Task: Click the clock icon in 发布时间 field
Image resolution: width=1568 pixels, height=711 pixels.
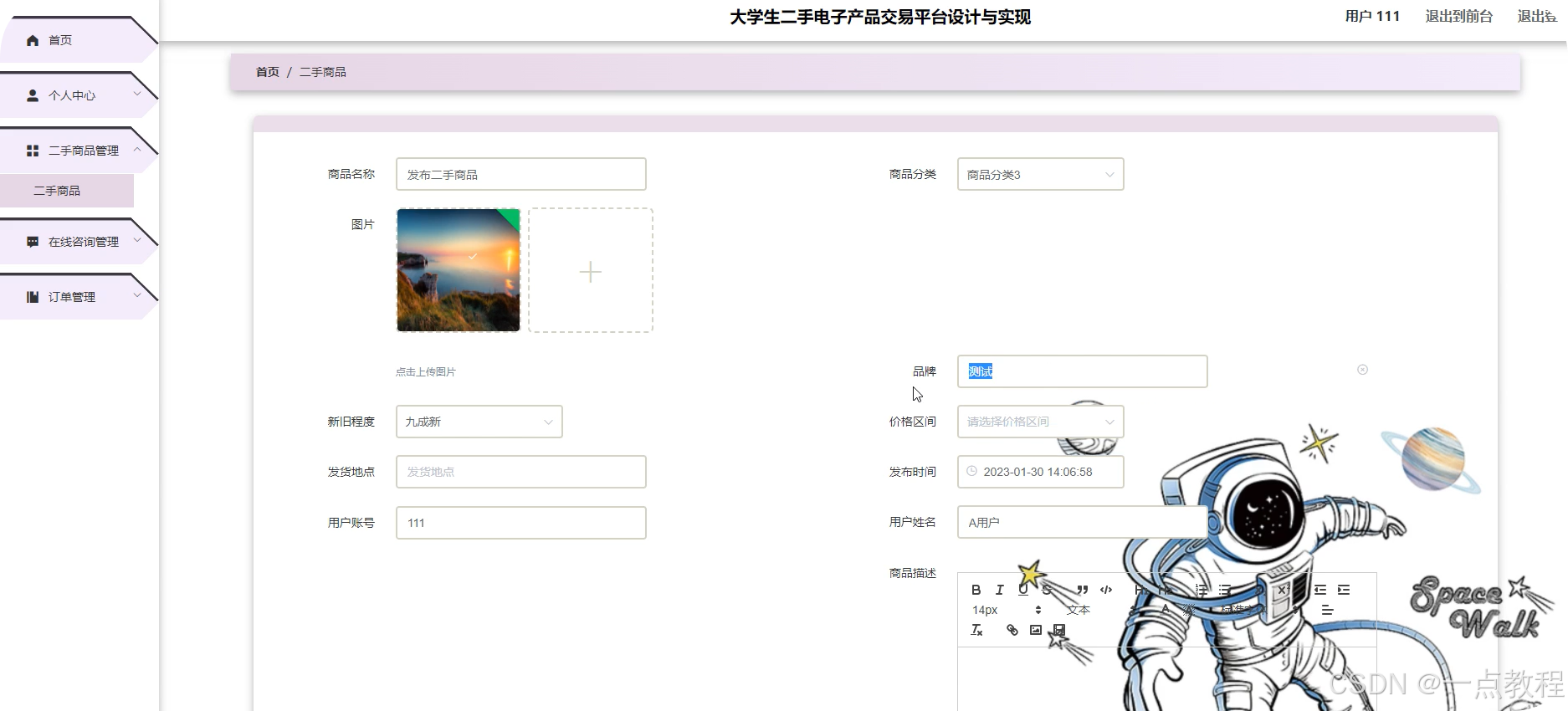Action: coord(971,471)
